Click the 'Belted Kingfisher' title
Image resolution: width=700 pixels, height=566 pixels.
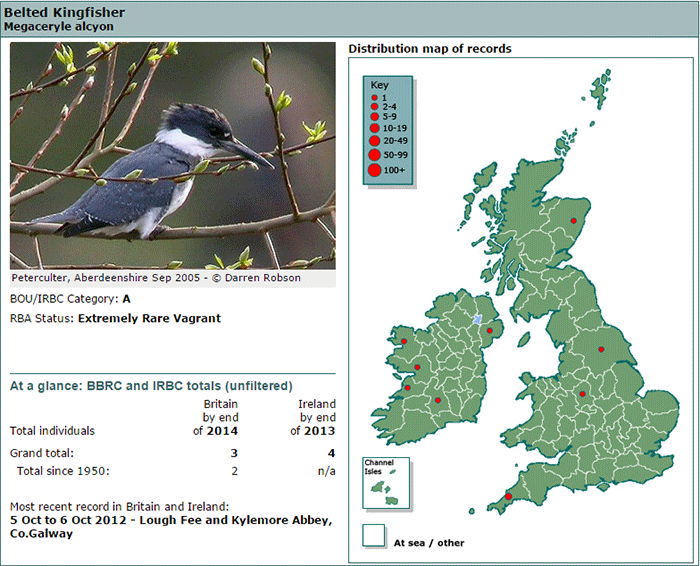[64, 12]
